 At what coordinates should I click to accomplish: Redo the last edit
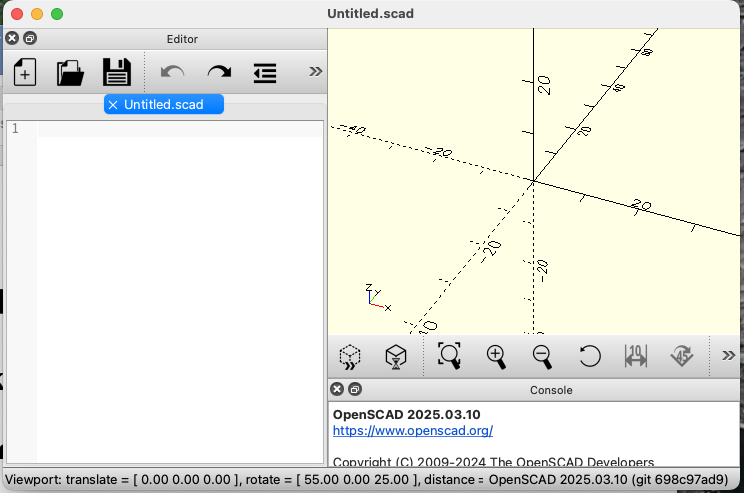click(x=219, y=72)
